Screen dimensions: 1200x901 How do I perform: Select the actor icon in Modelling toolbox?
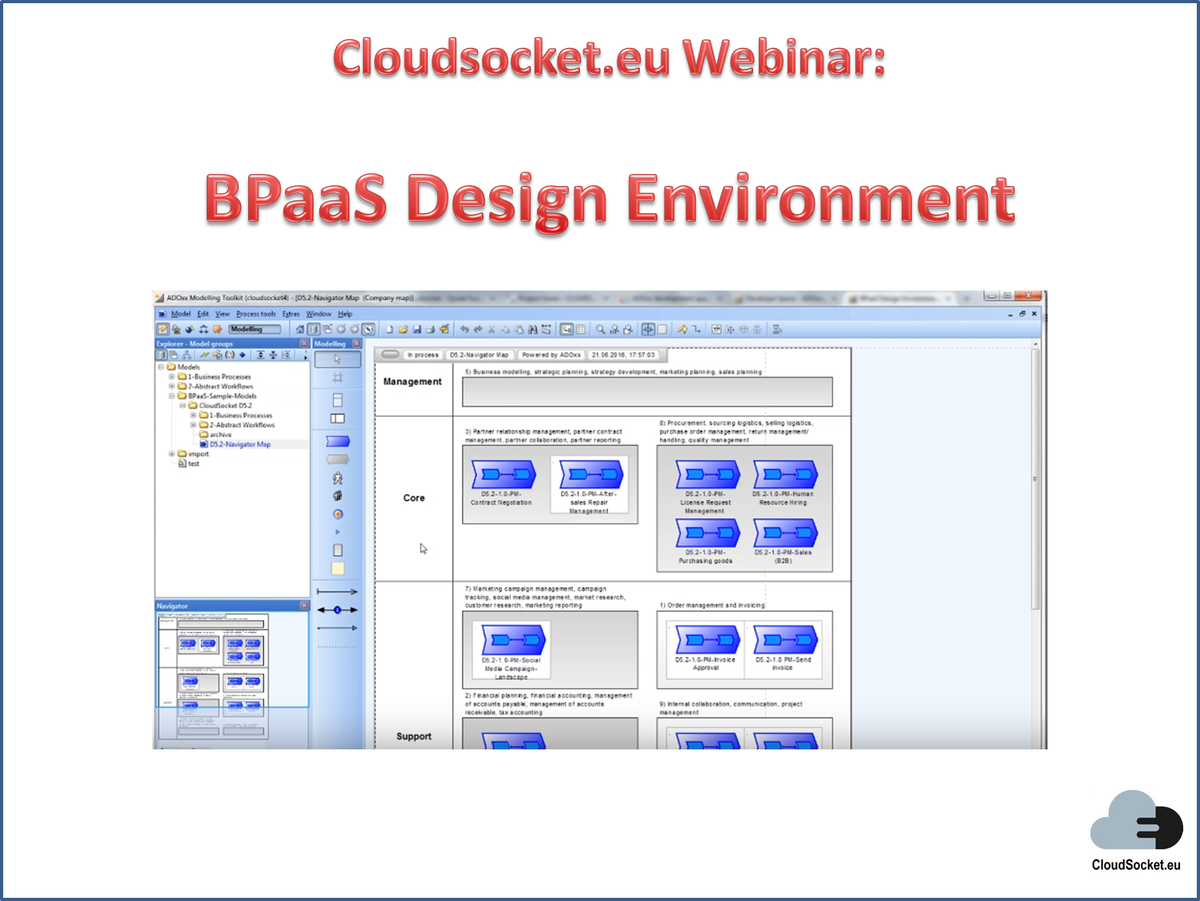pyautogui.click(x=338, y=478)
